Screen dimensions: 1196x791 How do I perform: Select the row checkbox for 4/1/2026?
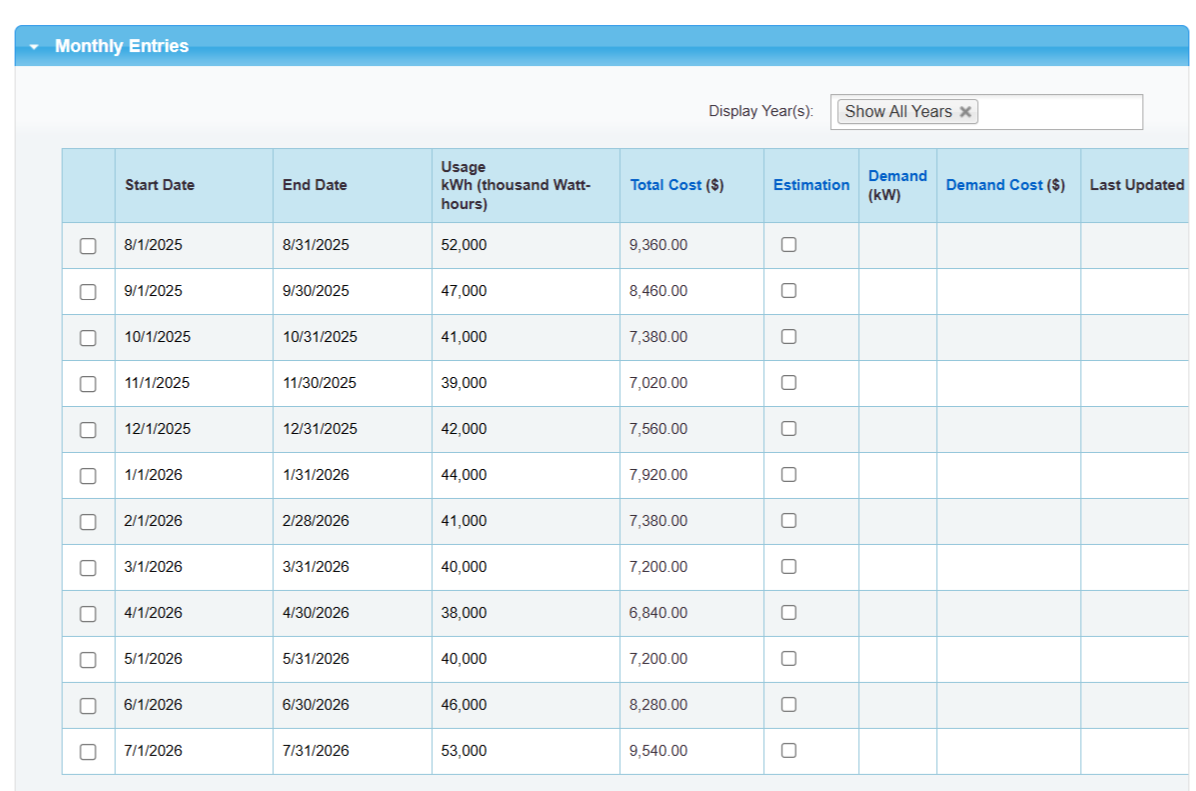tap(88, 613)
